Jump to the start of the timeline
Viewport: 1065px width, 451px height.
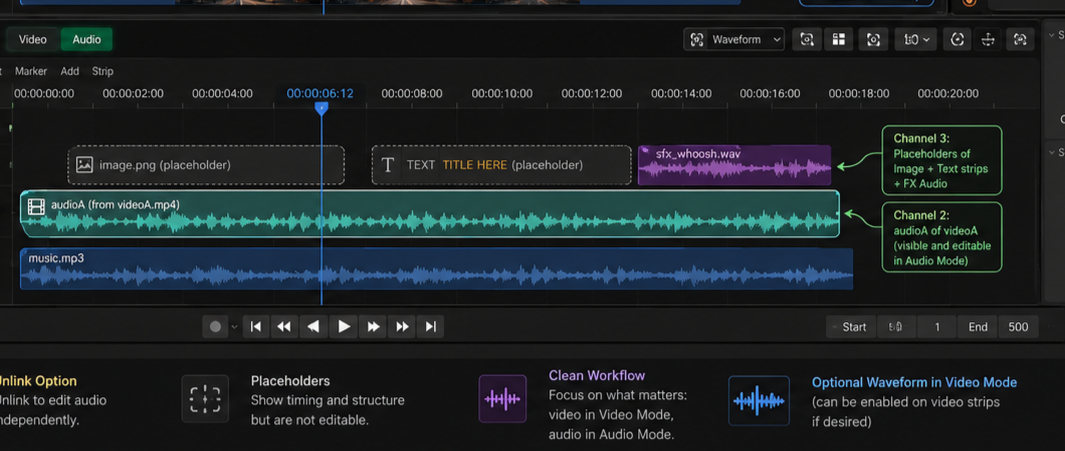255,327
